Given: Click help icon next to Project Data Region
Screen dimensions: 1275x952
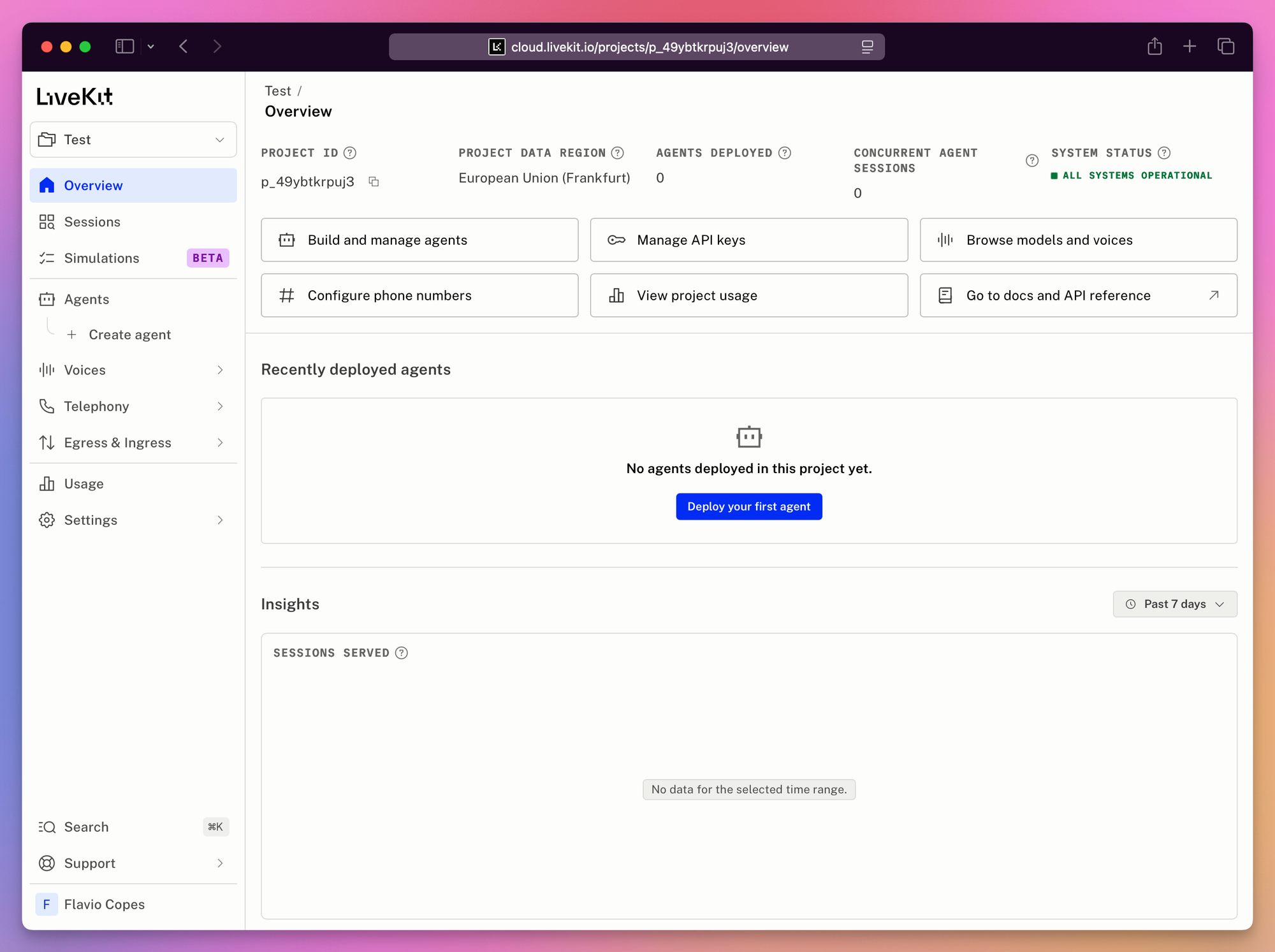Looking at the screenshot, I should pyautogui.click(x=618, y=153).
